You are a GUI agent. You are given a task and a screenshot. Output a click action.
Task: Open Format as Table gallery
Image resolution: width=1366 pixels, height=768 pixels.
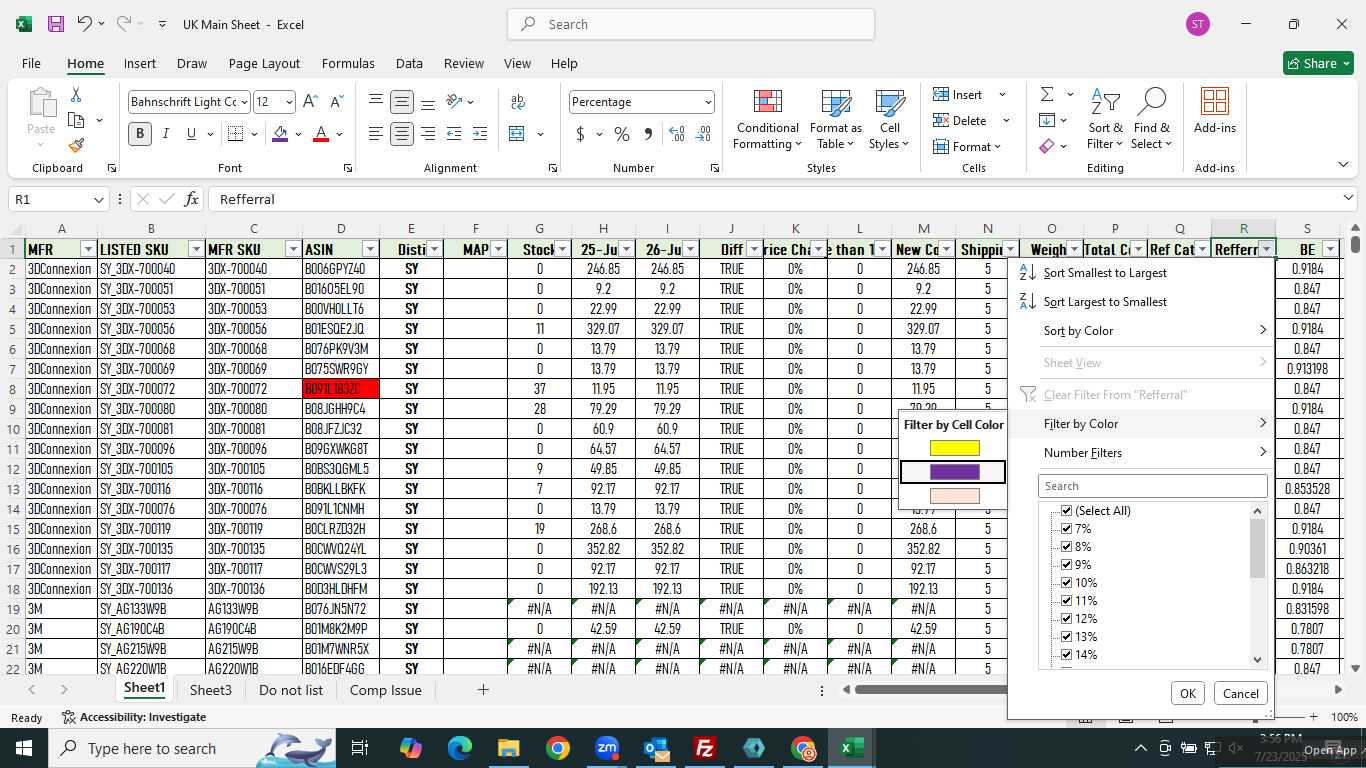click(x=835, y=120)
